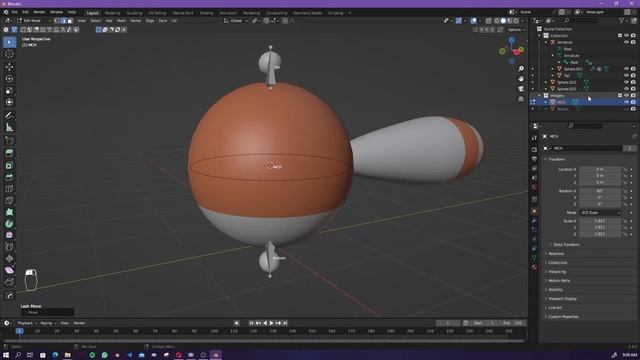Select the Transform tool

[x=9, y=102]
